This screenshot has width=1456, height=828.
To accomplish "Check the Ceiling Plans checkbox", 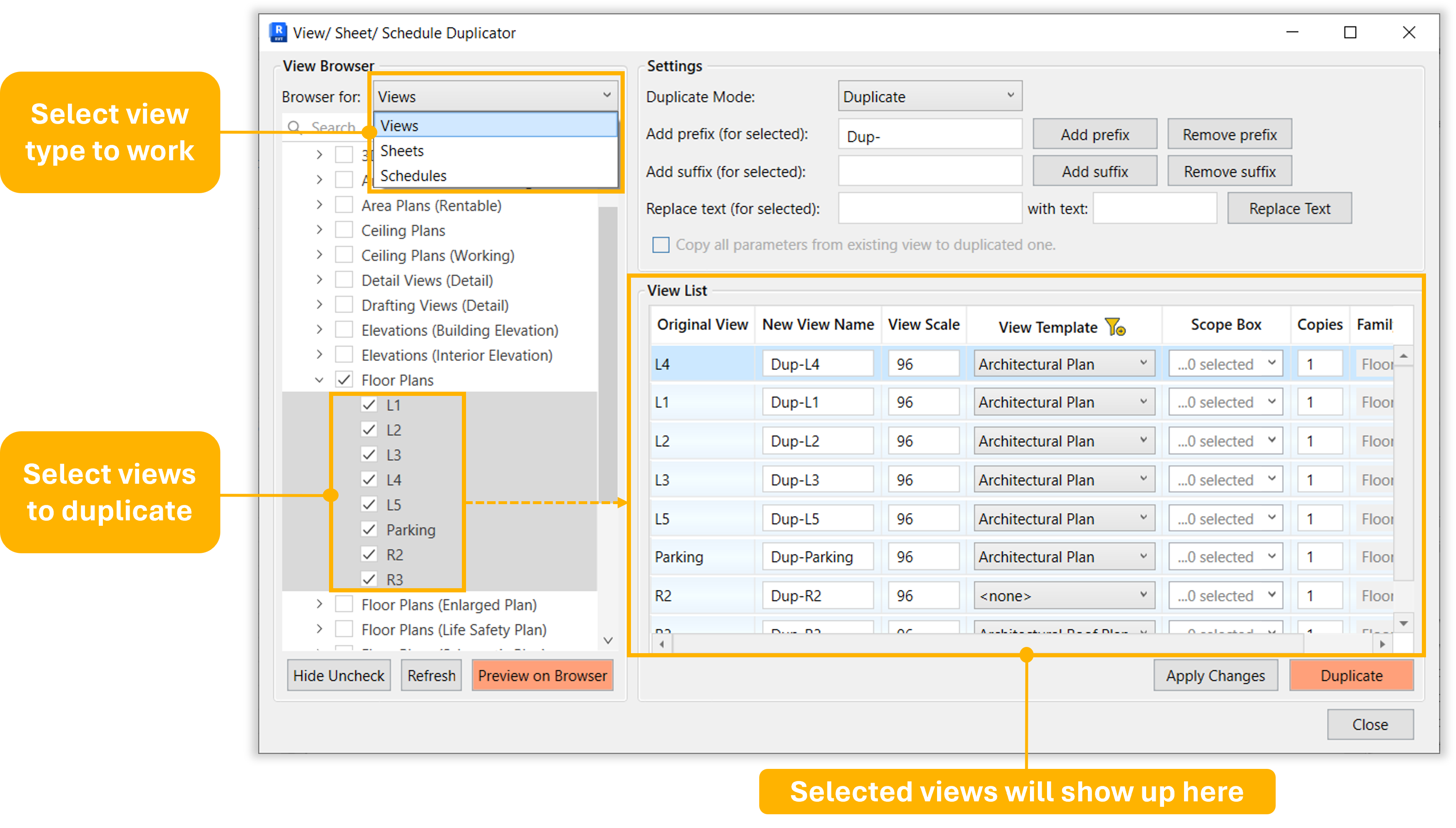I will (344, 230).
